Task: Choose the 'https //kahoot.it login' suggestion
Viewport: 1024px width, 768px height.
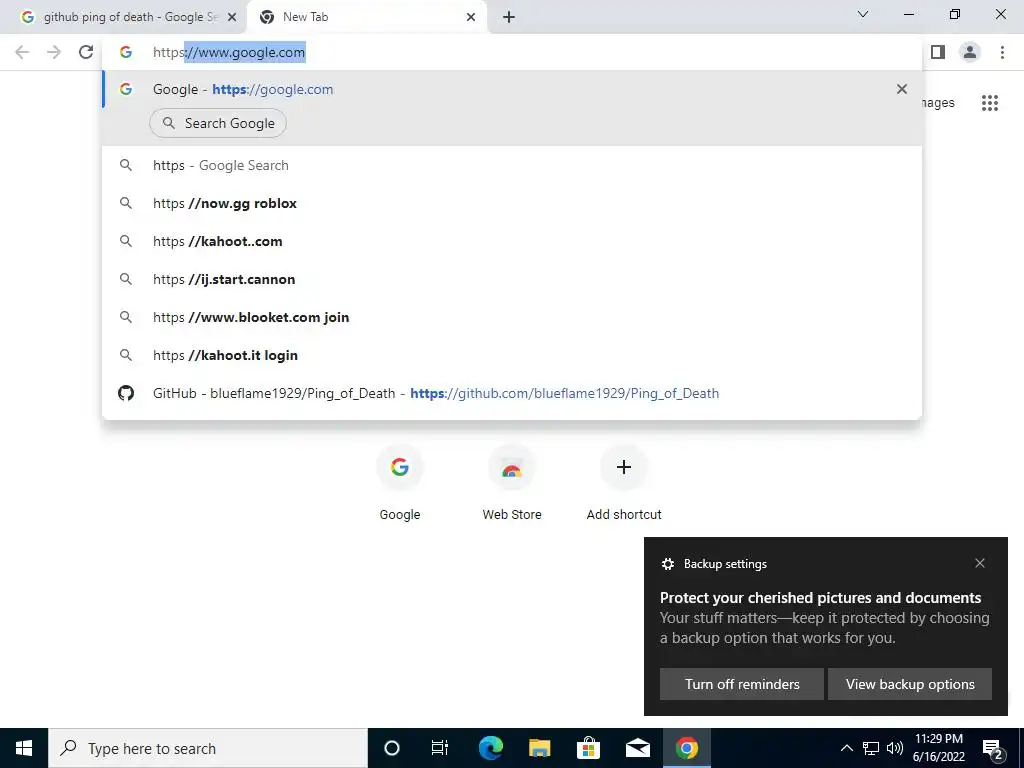Action: [x=512, y=355]
